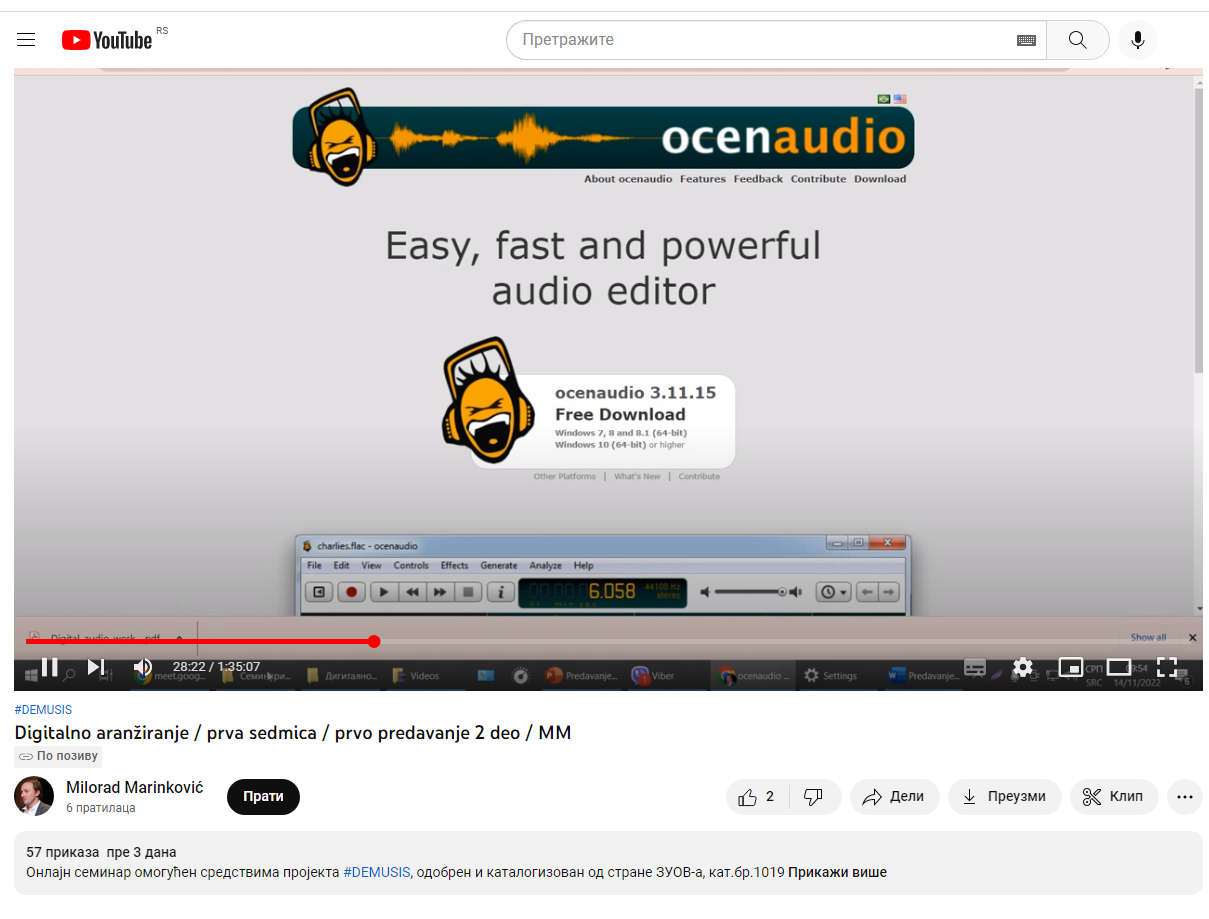Click the video's browser page scrollbar

click(x=1198, y=230)
